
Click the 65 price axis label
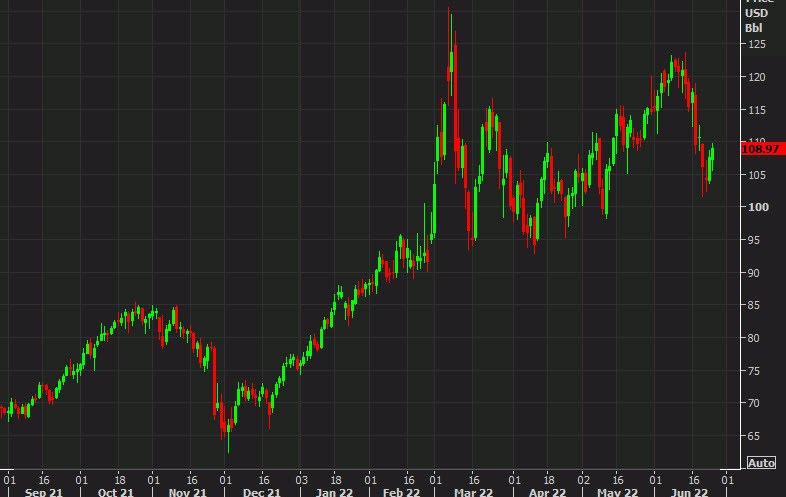click(753, 436)
